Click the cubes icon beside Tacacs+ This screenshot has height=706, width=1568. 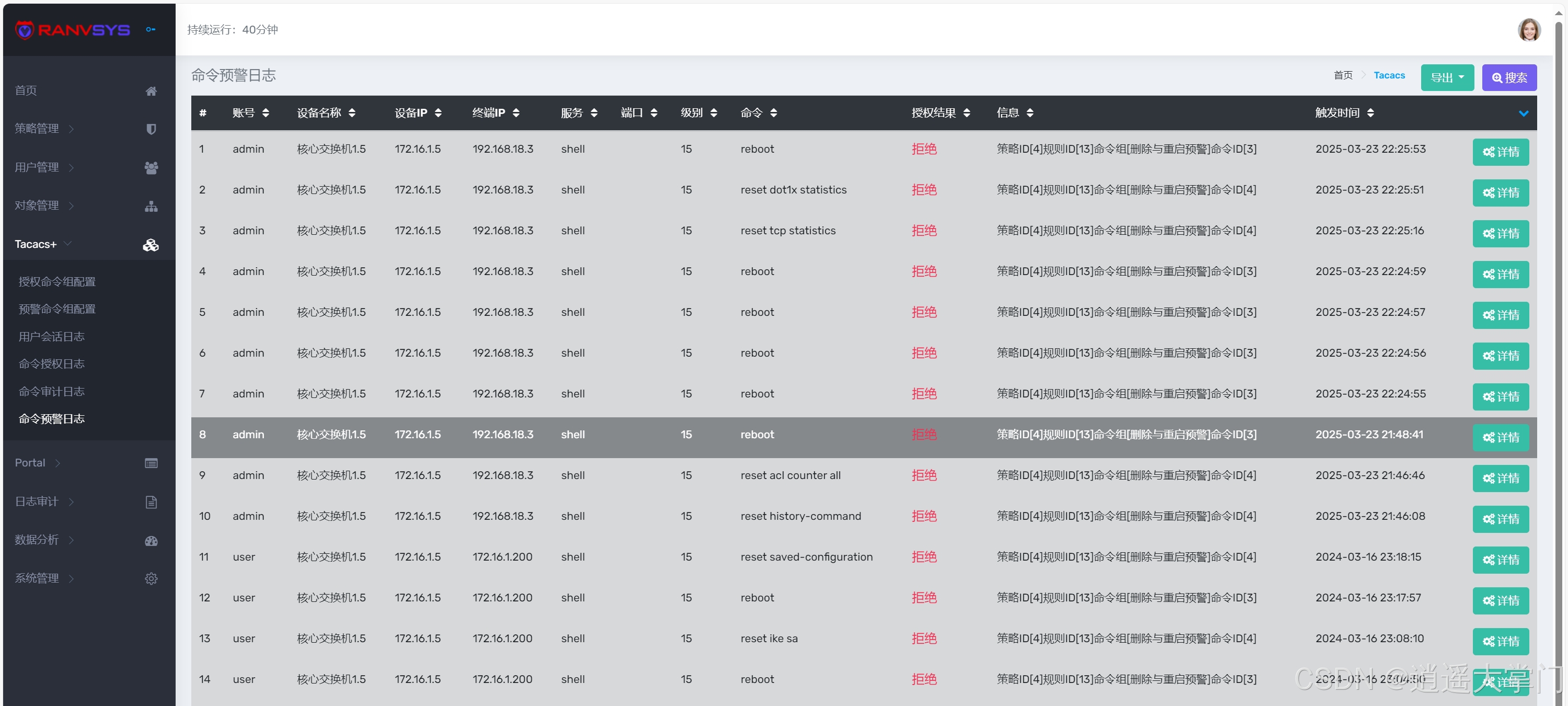[x=151, y=245]
